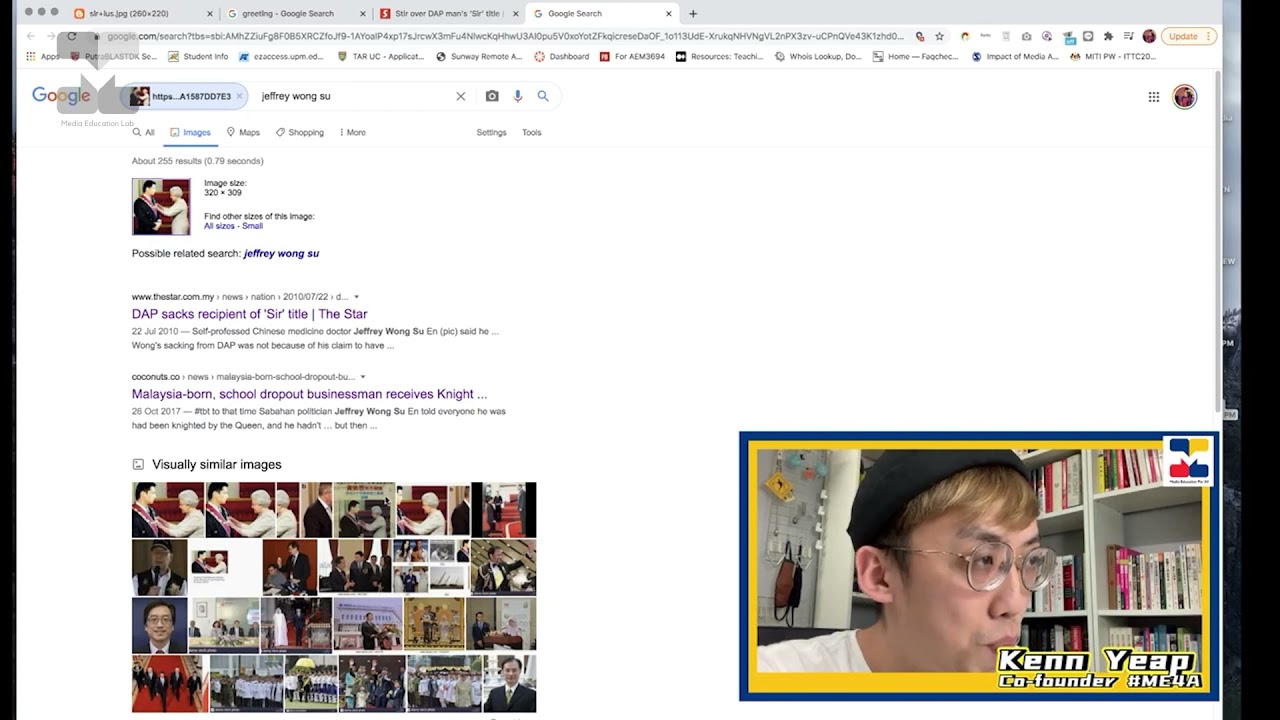Open Whois Lookup bookmark
Viewport: 1280px width, 720px height.
coord(818,57)
